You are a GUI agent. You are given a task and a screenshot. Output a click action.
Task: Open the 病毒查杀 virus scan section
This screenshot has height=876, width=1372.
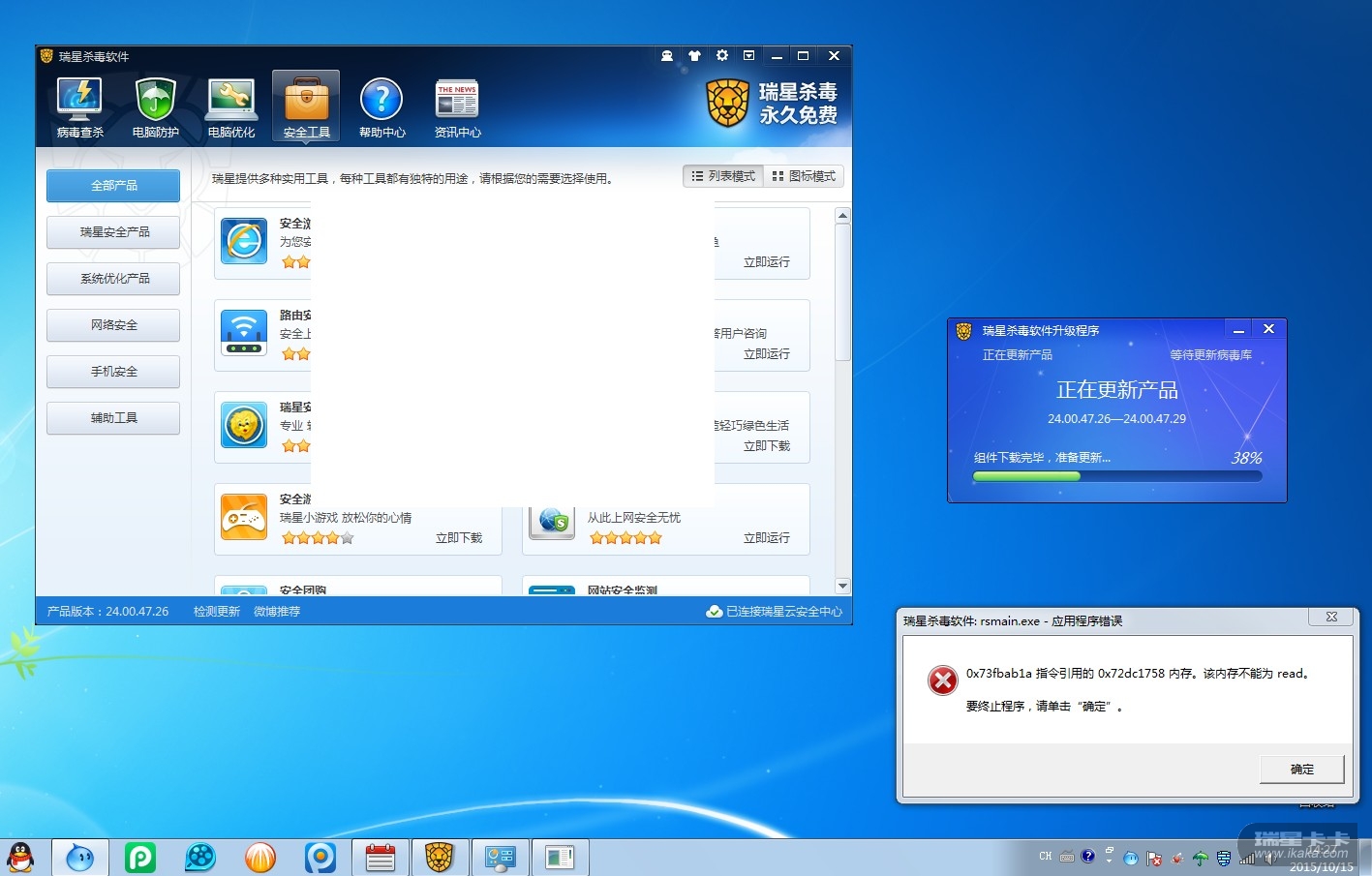(x=79, y=107)
